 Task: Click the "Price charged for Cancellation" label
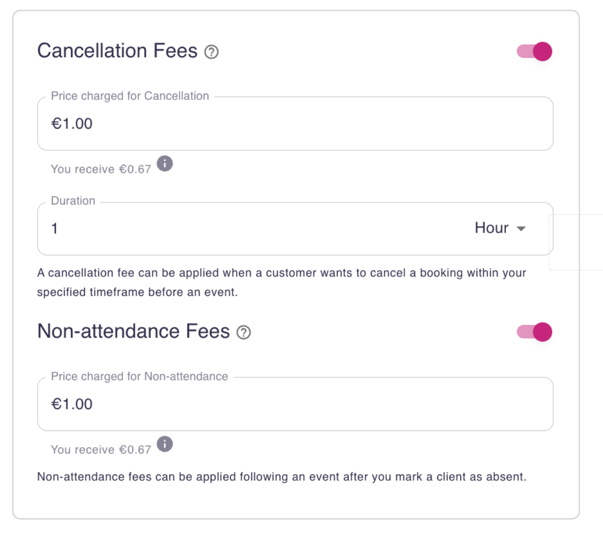[130, 96]
